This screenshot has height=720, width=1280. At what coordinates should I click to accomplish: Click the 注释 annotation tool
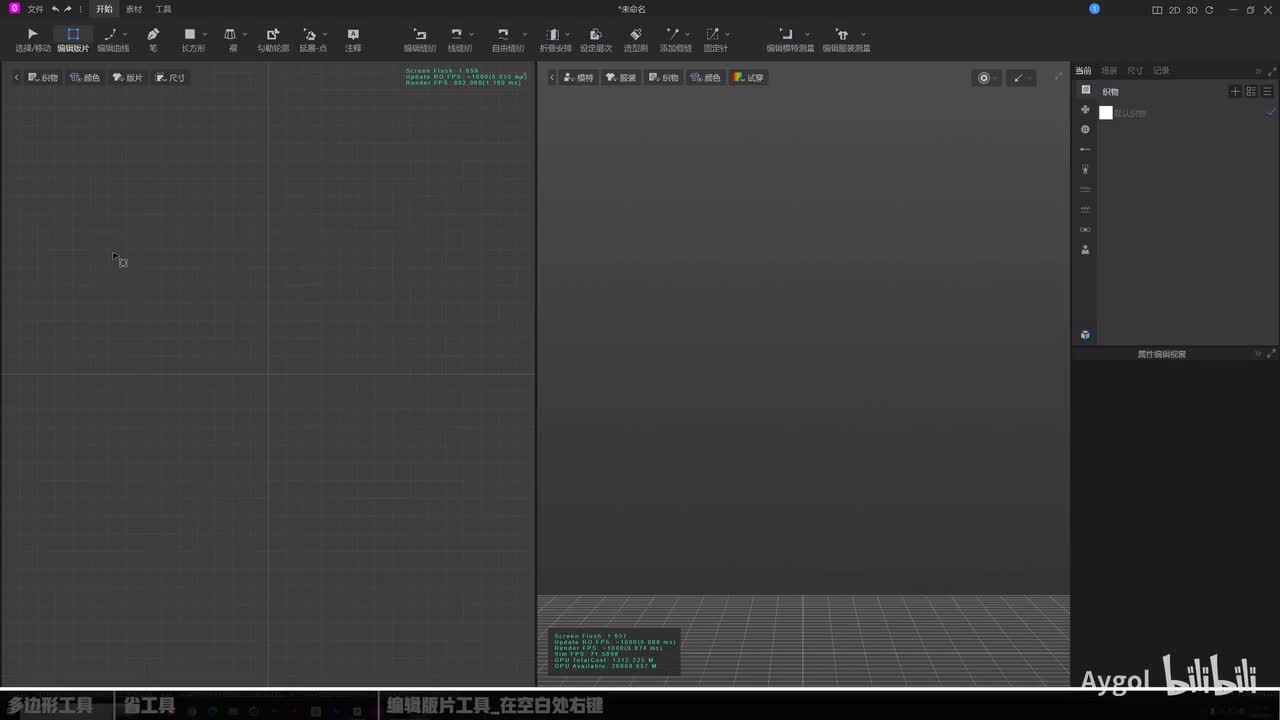353,40
